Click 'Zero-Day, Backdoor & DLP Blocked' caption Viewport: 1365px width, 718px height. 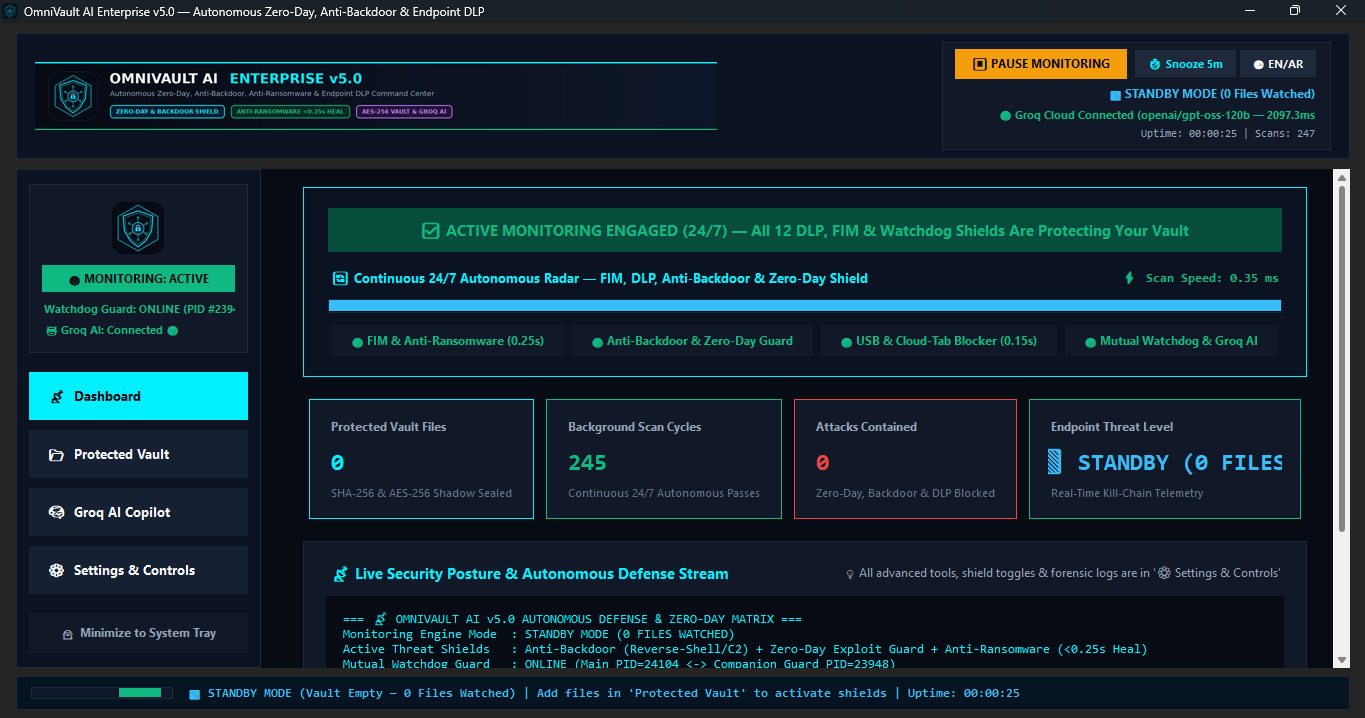point(905,493)
